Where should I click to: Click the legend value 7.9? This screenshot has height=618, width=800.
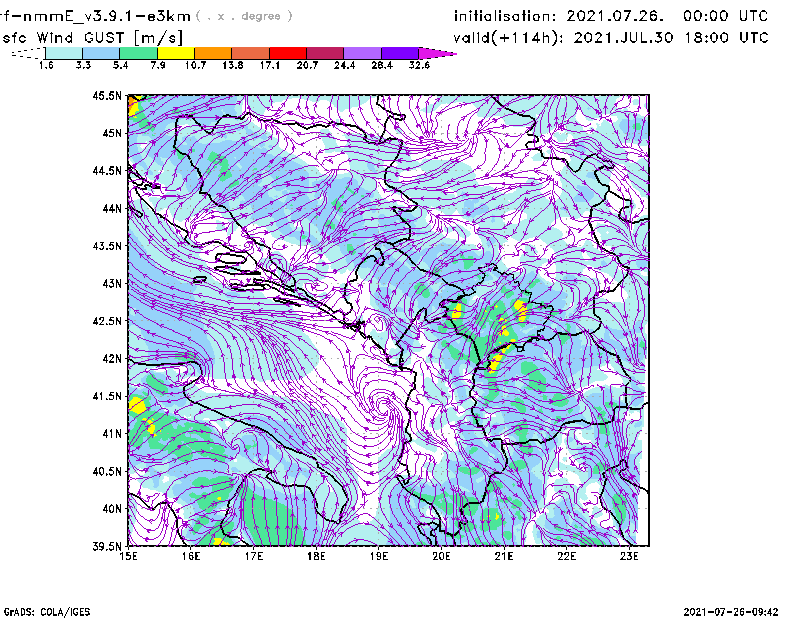[x=158, y=65]
